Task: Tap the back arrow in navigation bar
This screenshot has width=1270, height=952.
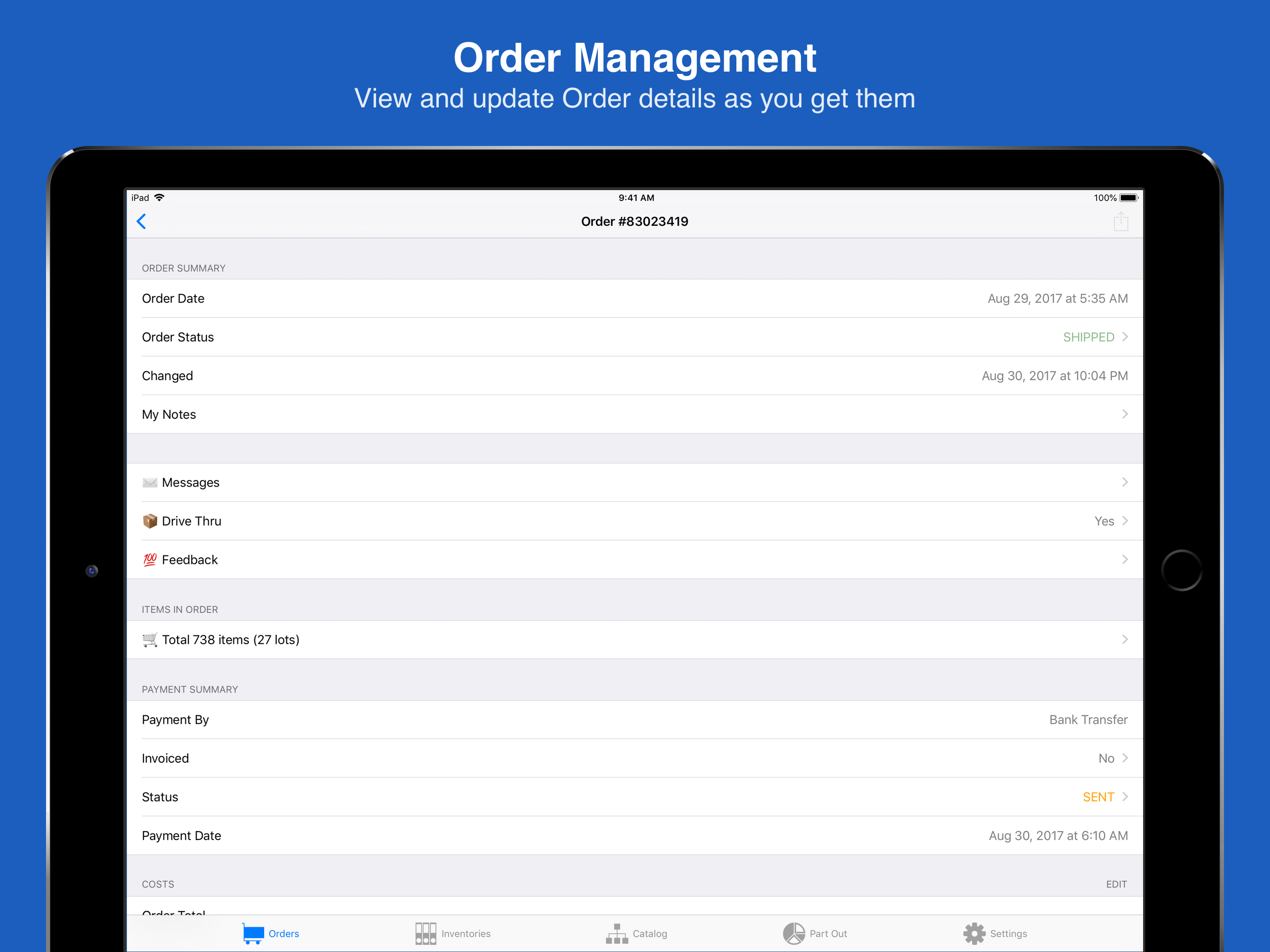Action: pos(141,222)
